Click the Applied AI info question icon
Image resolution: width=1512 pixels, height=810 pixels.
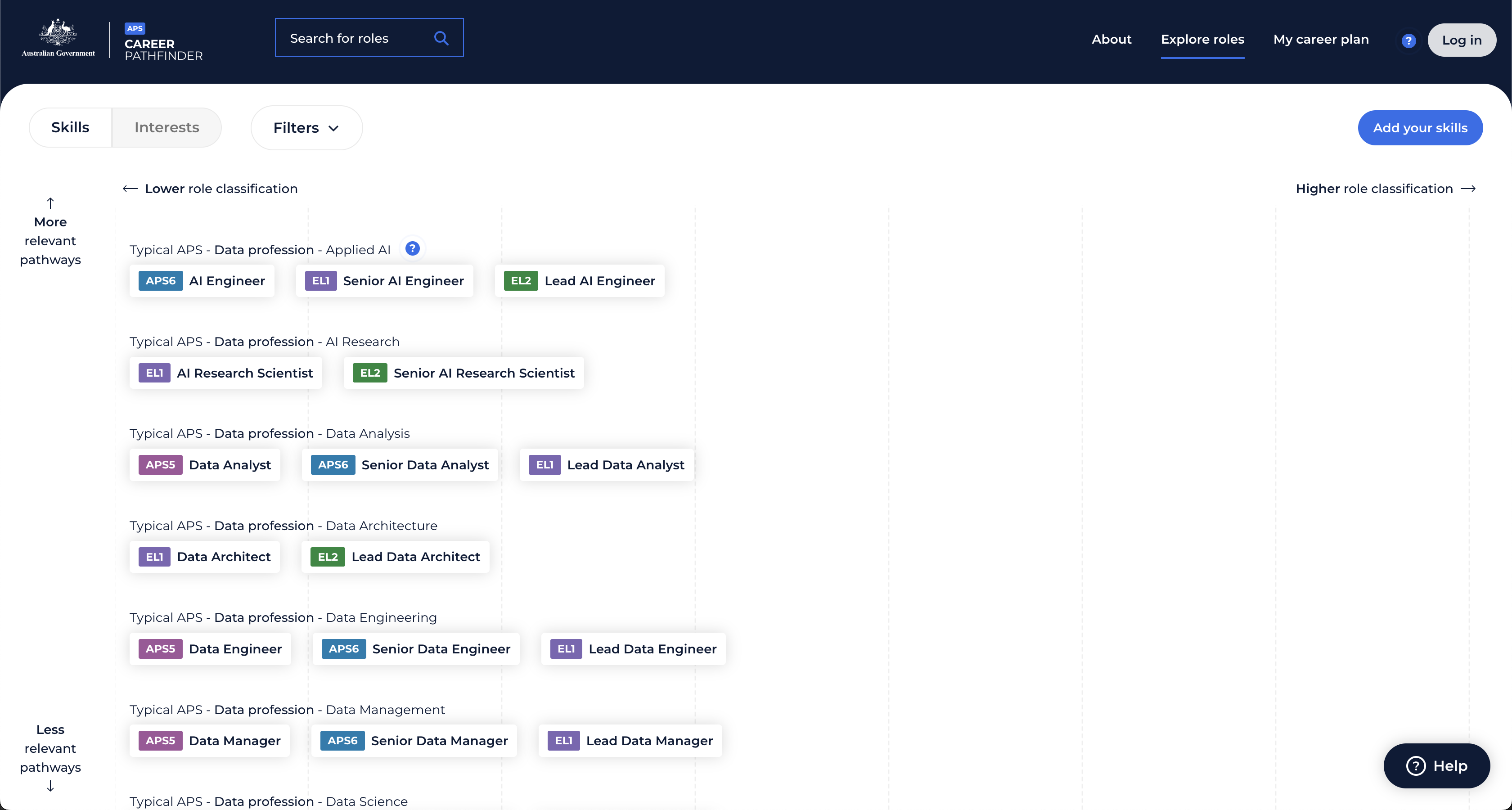click(x=413, y=249)
